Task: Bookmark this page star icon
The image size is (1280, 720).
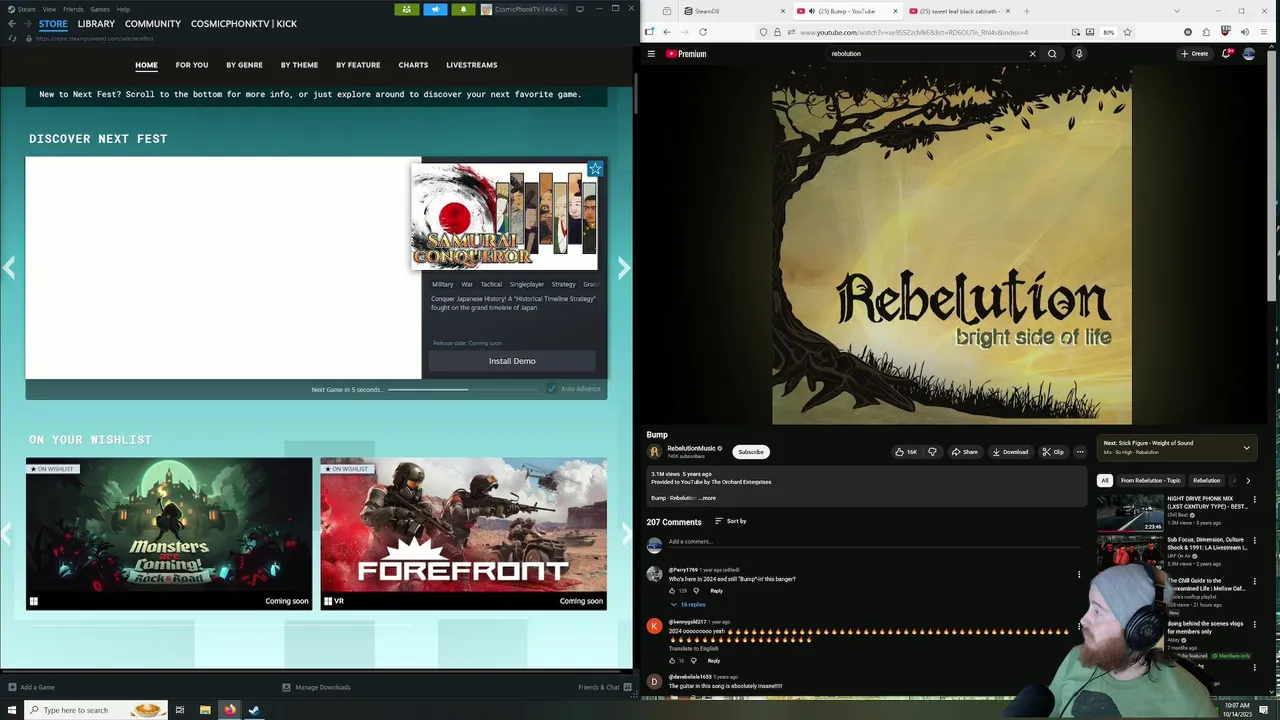Action: [x=1127, y=32]
